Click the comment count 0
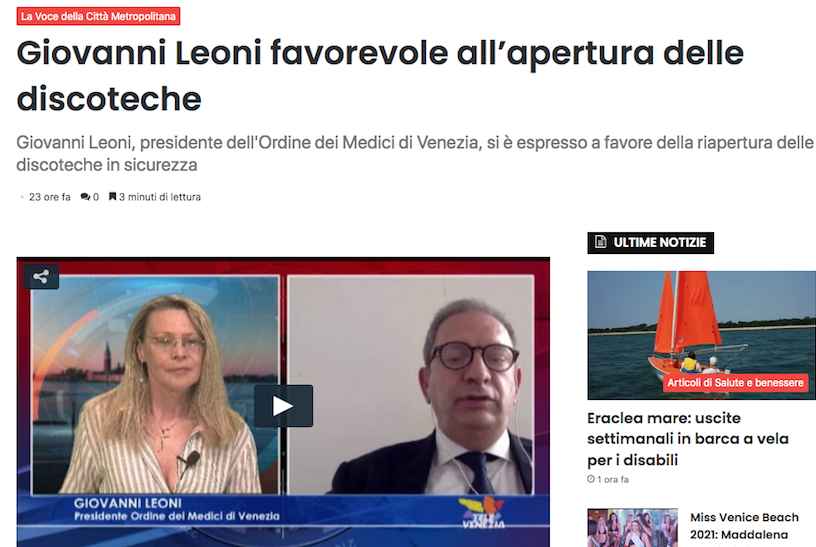Screen dimensions: 816x547 96,197
